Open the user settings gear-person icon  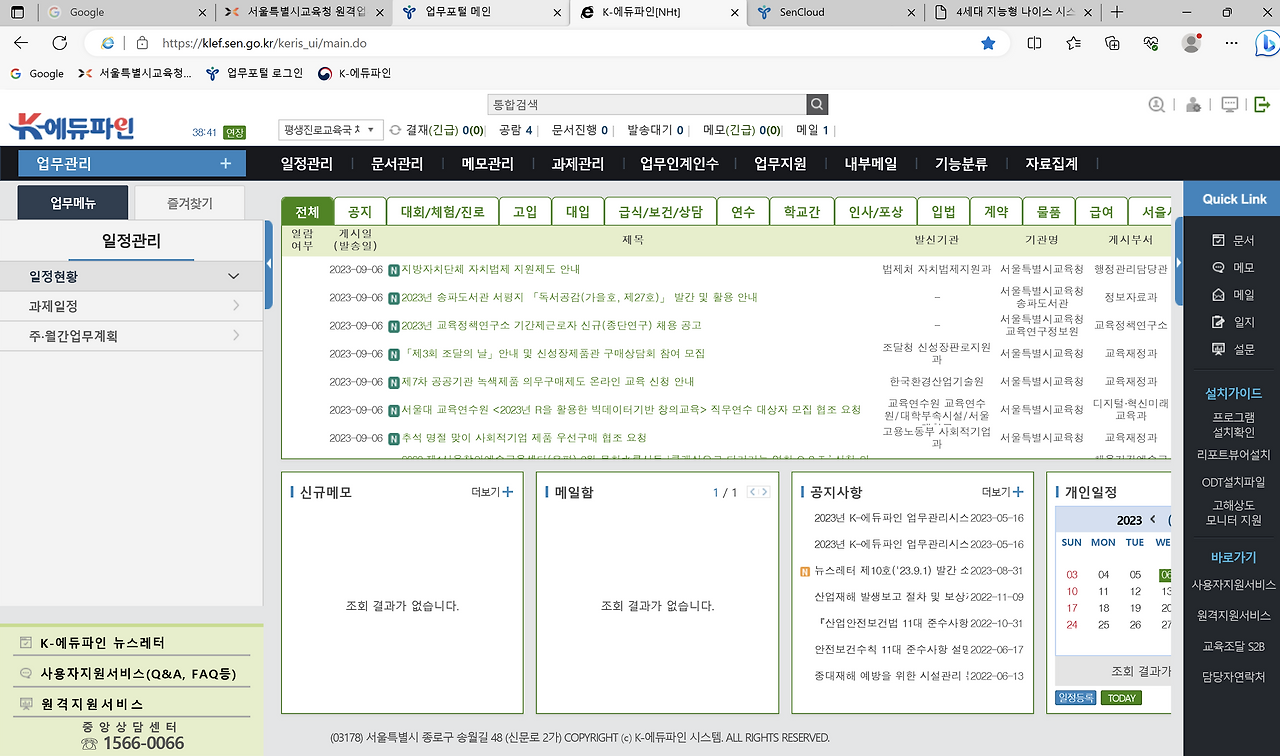[x=1193, y=104]
